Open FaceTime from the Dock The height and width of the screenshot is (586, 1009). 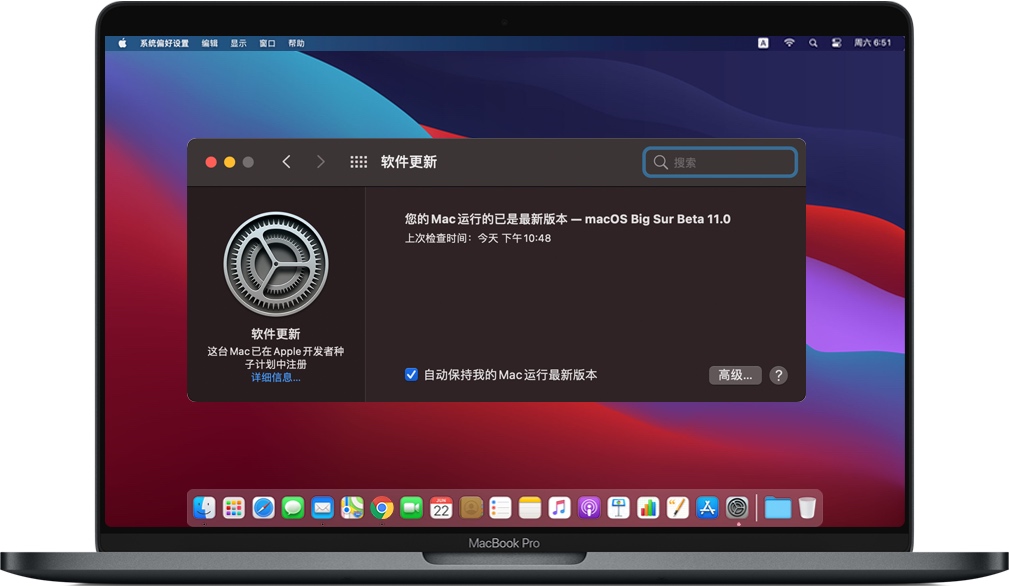point(410,507)
